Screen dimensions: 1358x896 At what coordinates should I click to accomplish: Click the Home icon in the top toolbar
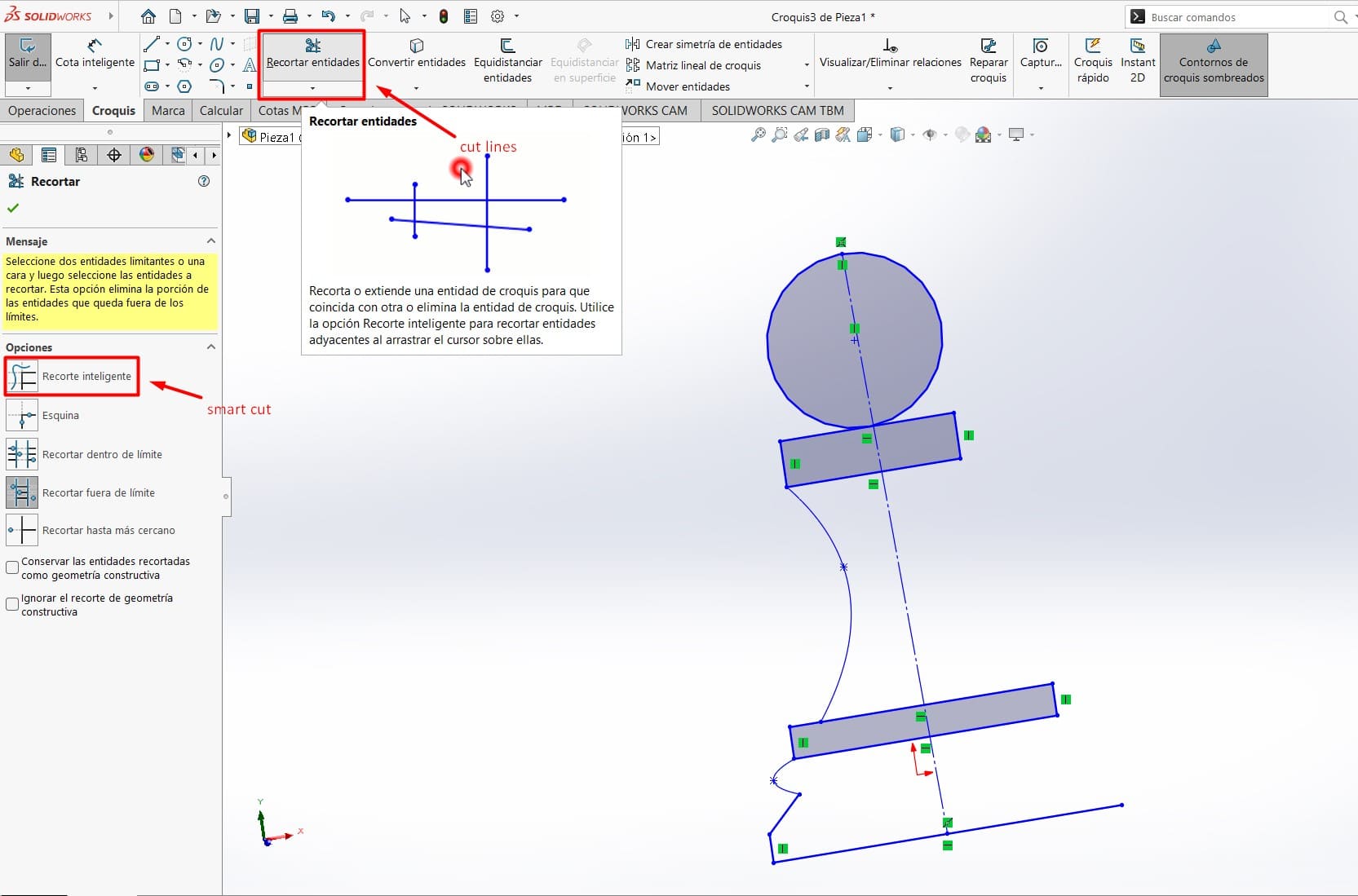tap(148, 16)
